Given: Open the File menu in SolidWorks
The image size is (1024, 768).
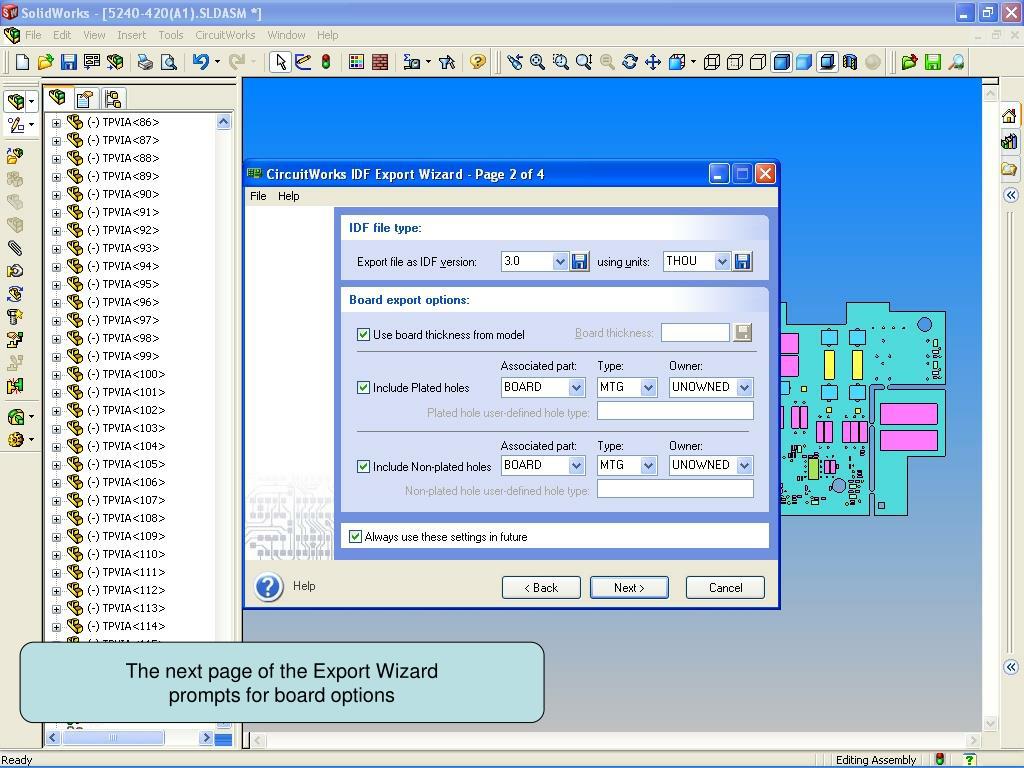Looking at the screenshot, I should (33, 35).
